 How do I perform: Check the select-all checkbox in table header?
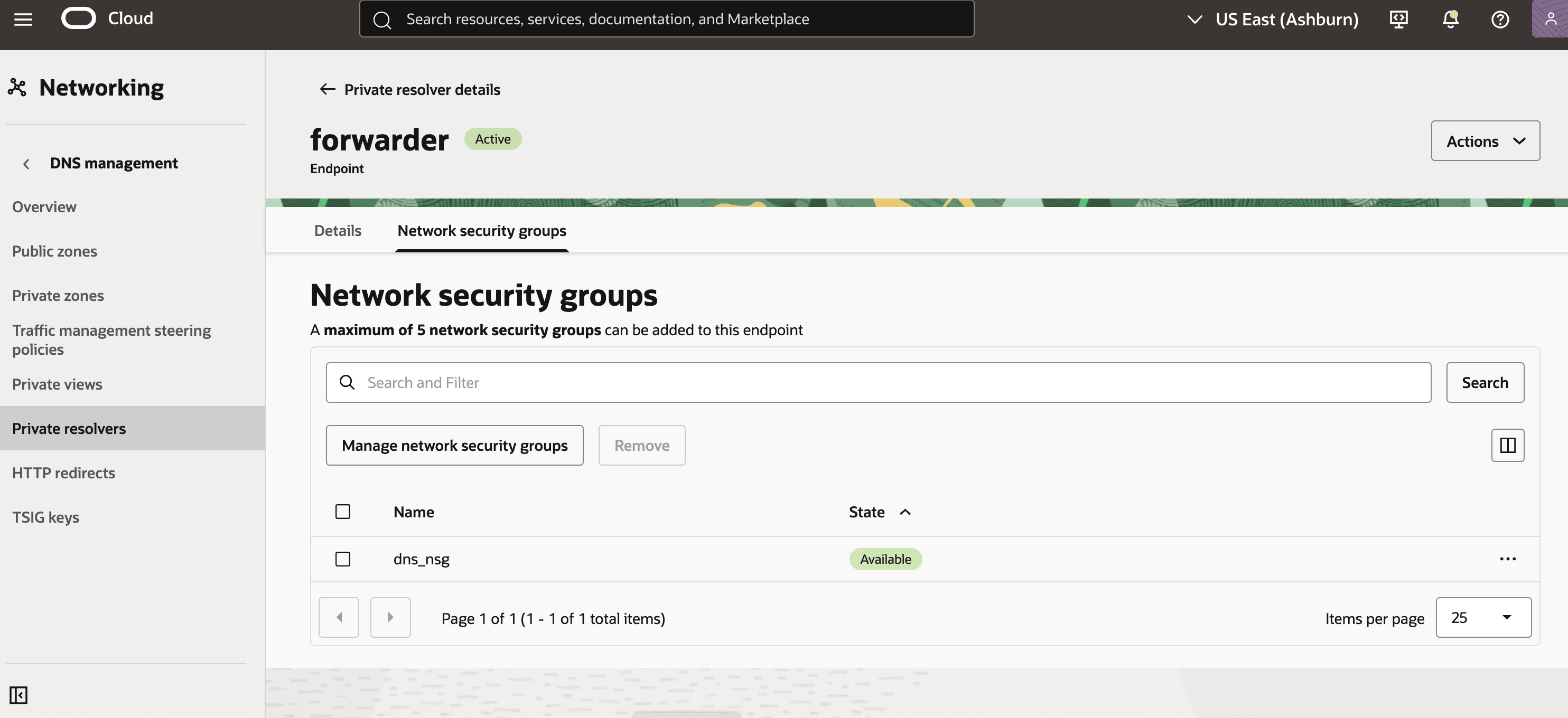[343, 512]
